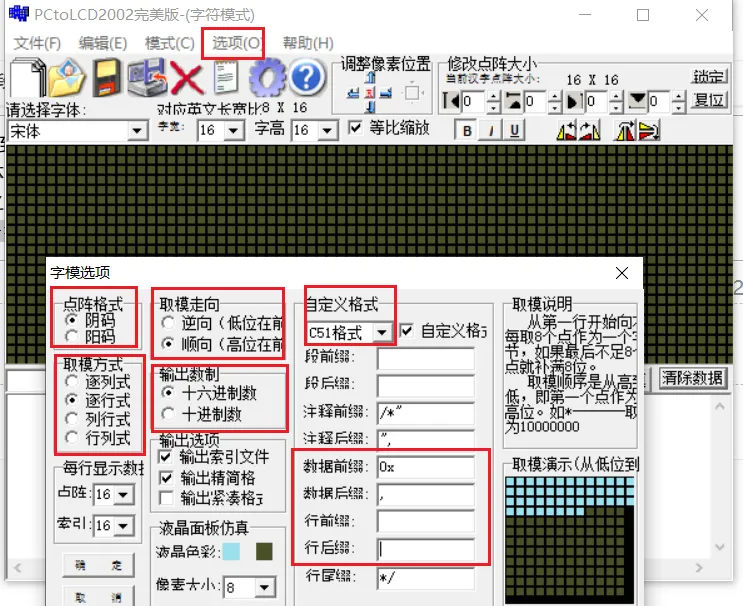Click the horizontal flip triangle icon
Screen dimensions: 743x606
(x=649, y=131)
